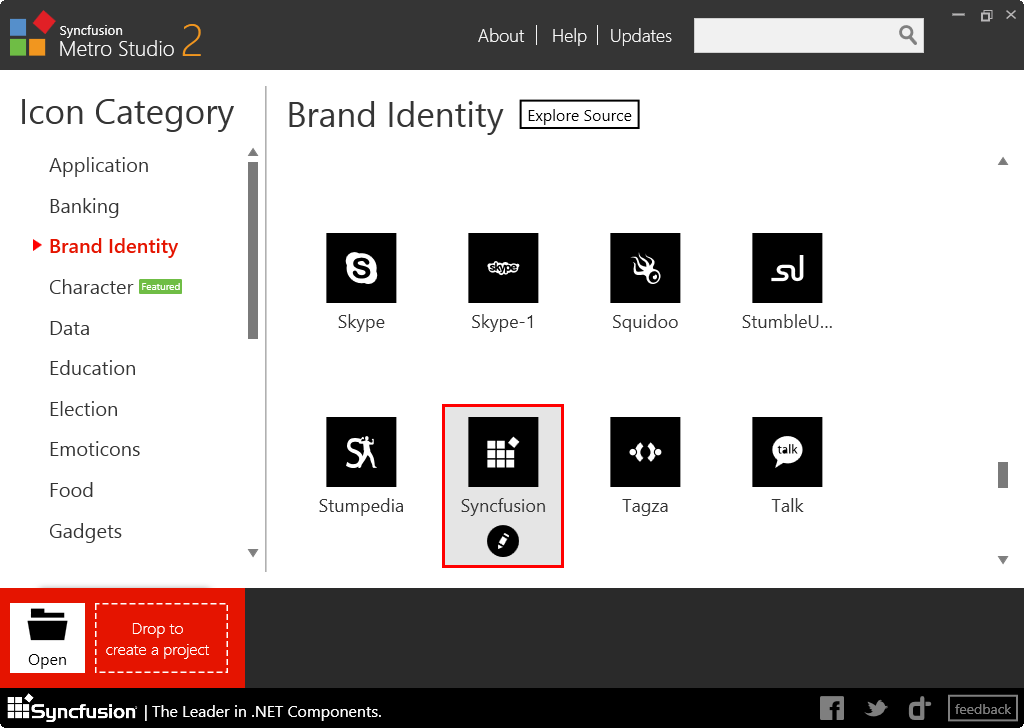Select the Election category
Viewport: 1024px width, 728px height.
84,409
